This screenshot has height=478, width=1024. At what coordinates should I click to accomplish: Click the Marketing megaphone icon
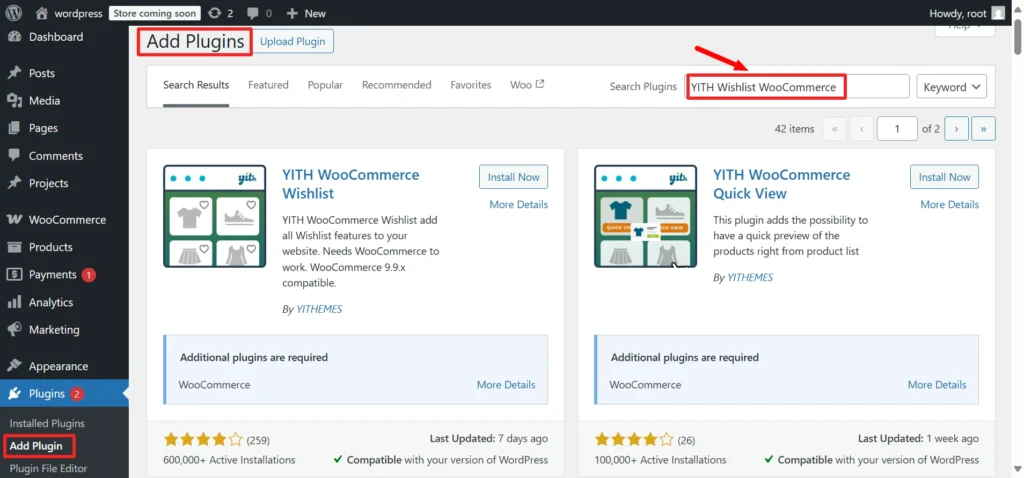coord(14,329)
